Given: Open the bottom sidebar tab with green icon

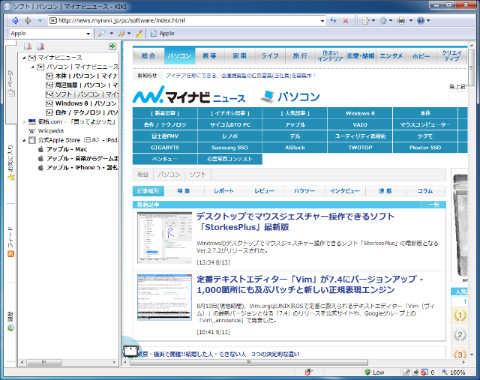Looking at the screenshot, I should (11, 322).
